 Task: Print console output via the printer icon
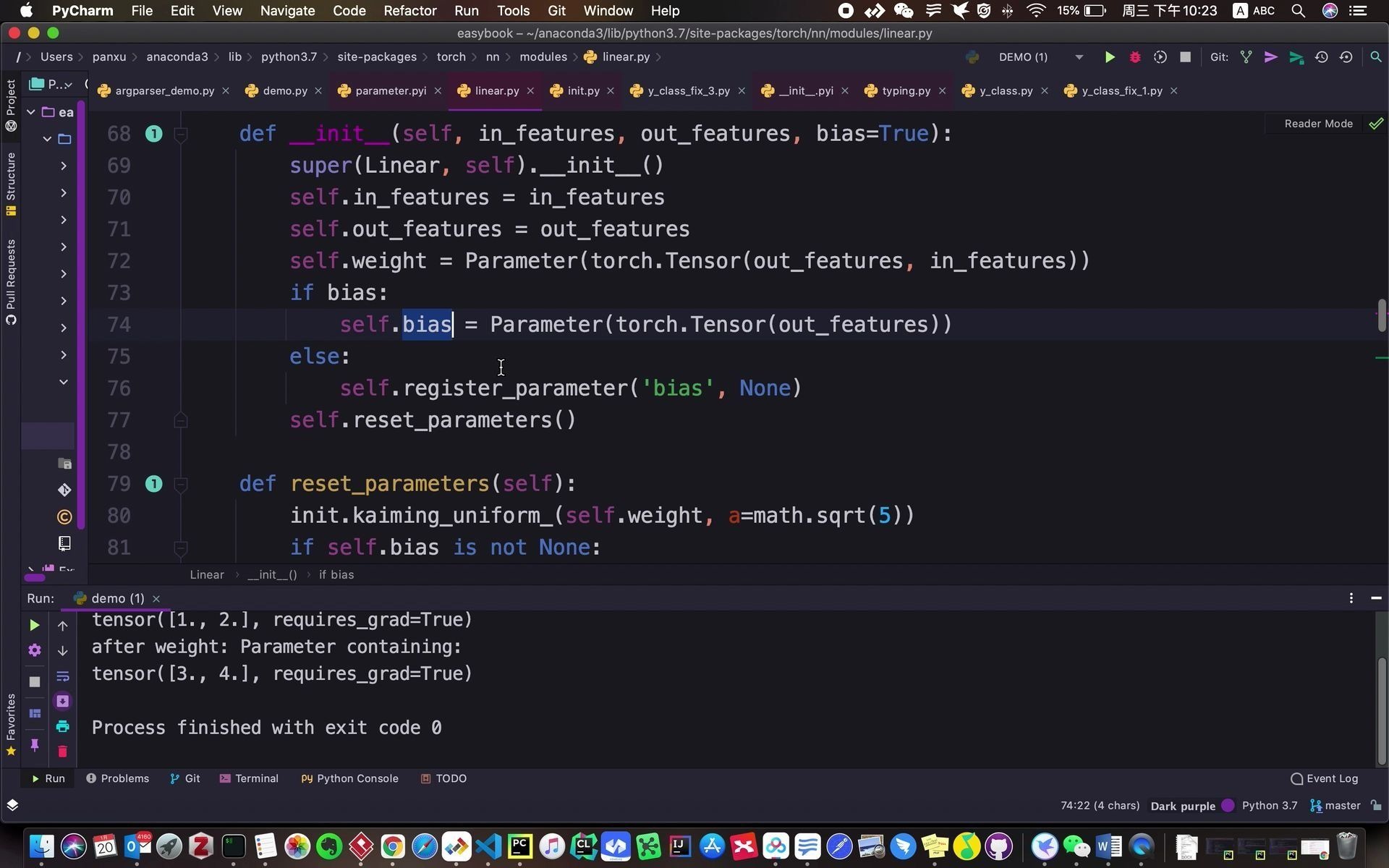pos(63,726)
